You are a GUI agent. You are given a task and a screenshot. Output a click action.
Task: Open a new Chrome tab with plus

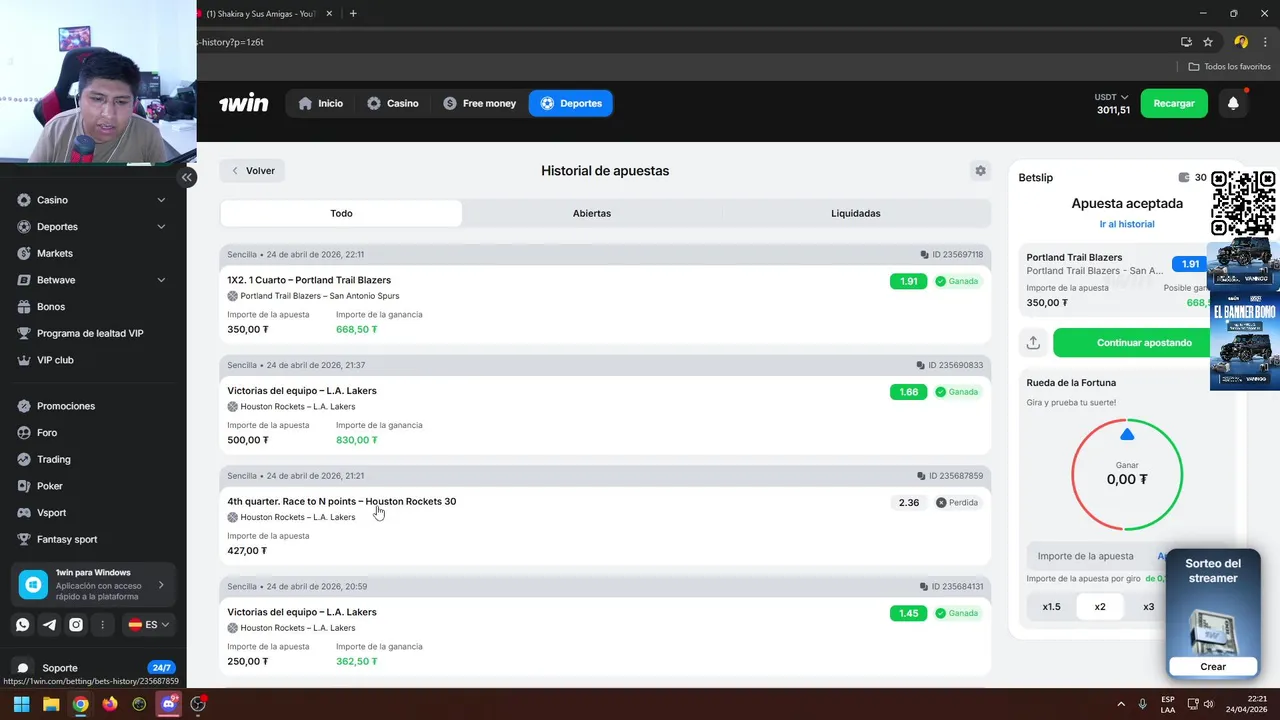coord(353,13)
